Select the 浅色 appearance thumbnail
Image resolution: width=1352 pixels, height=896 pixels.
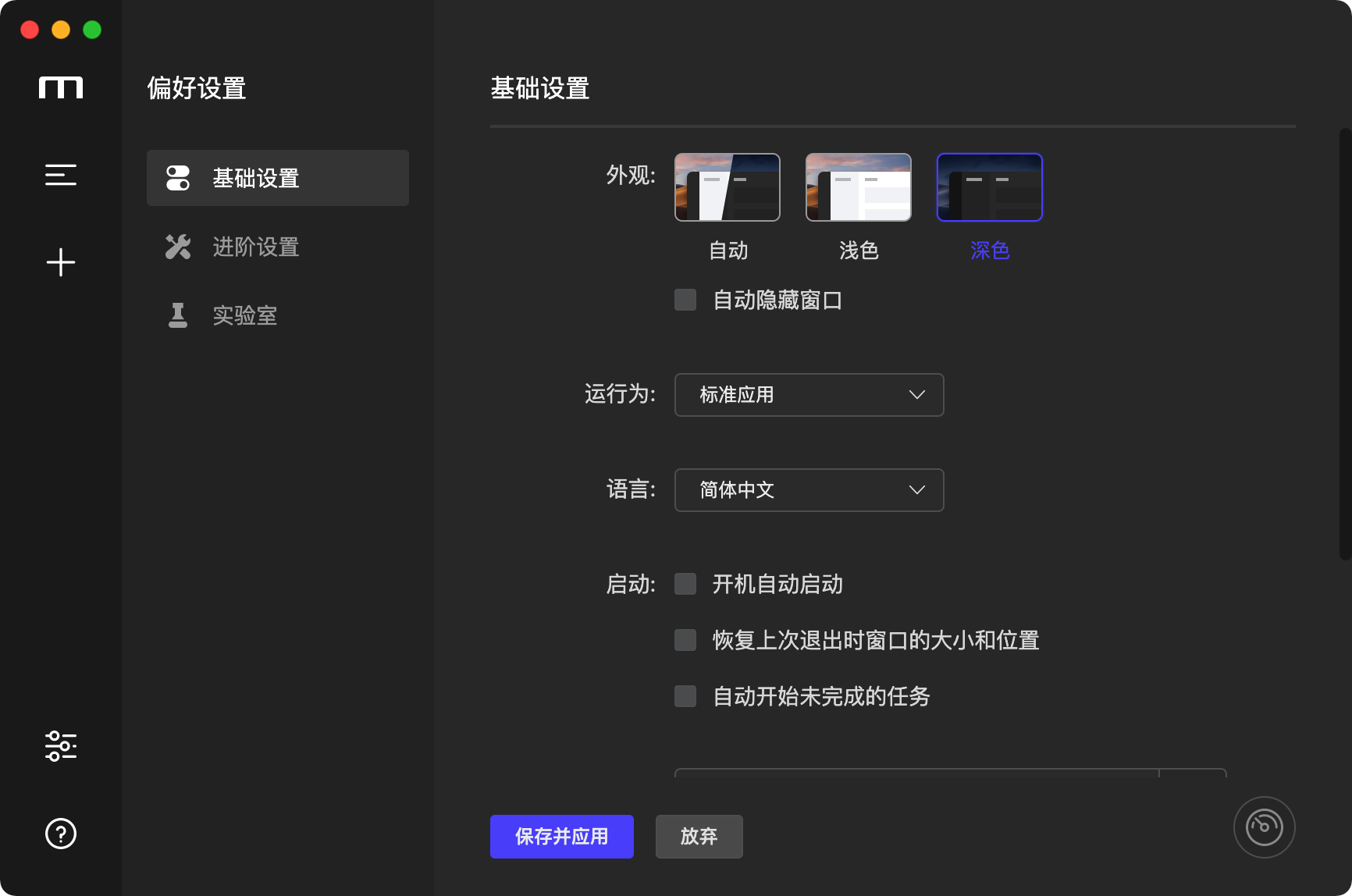[x=858, y=187]
